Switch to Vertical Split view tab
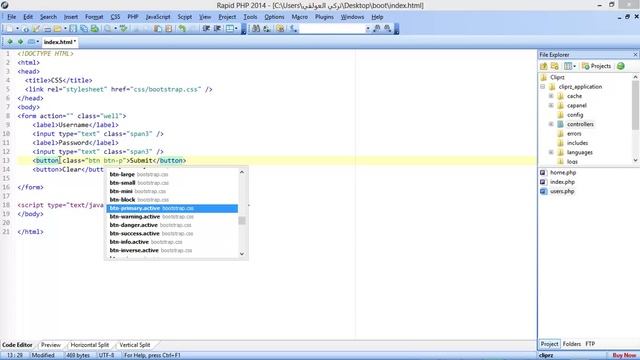This screenshot has width=640, height=360. (135, 345)
